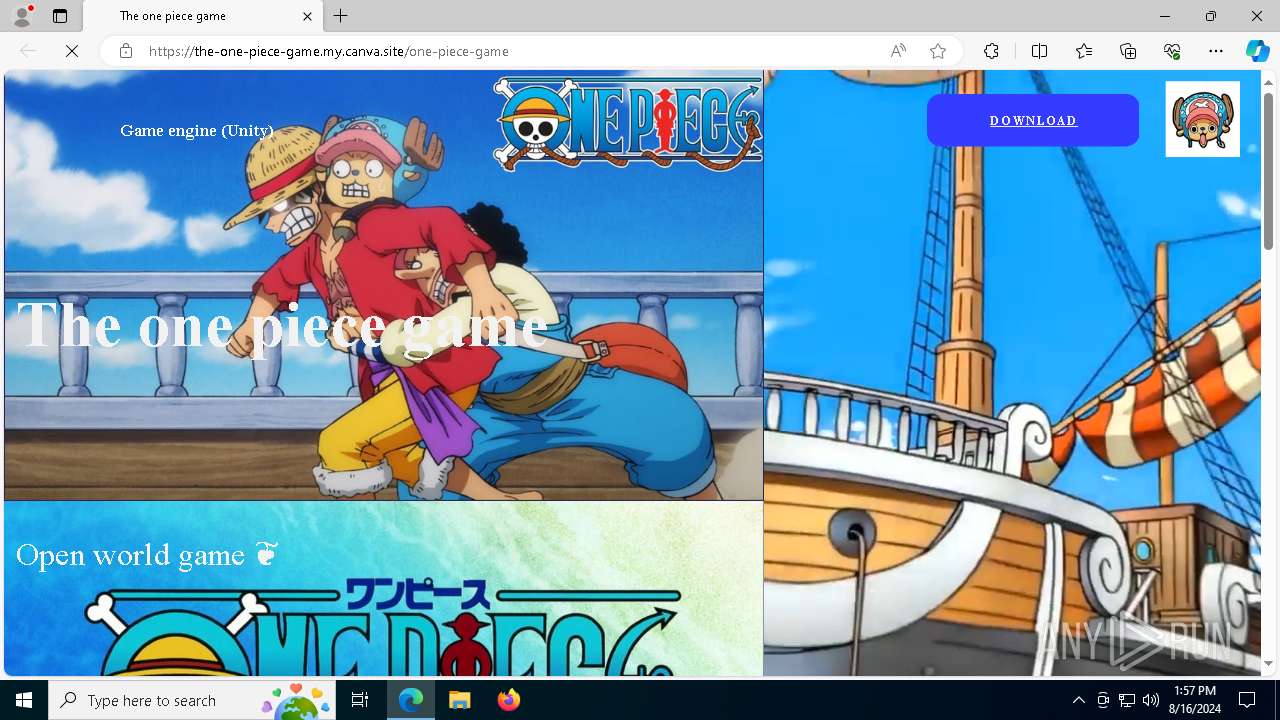Click the One Piece logo banner
Screen dimensions: 1280x720
[x=628, y=122]
